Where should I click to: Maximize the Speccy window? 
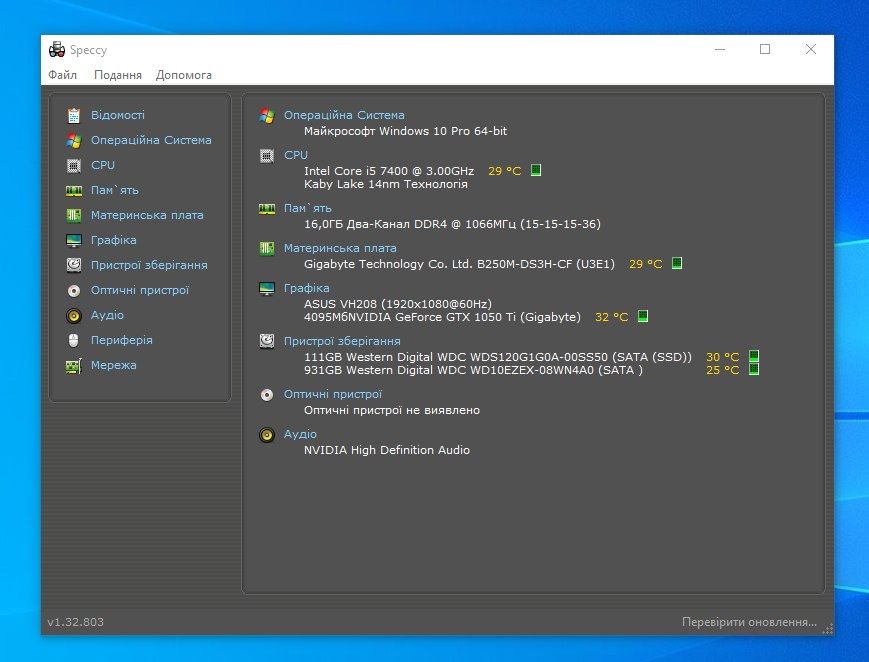point(765,49)
